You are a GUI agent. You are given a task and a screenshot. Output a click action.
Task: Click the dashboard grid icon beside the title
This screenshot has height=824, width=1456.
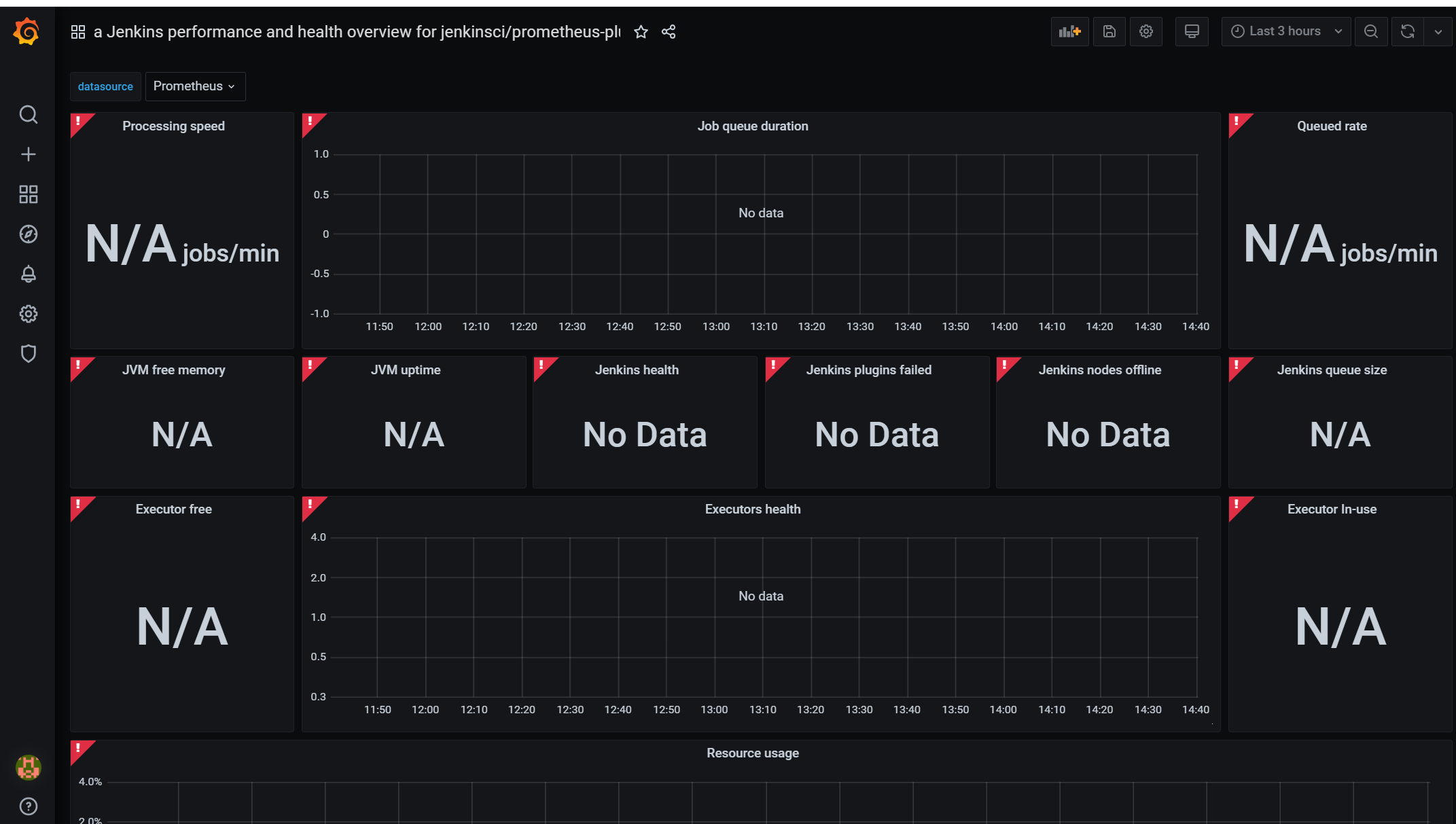pyautogui.click(x=78, y=32)
